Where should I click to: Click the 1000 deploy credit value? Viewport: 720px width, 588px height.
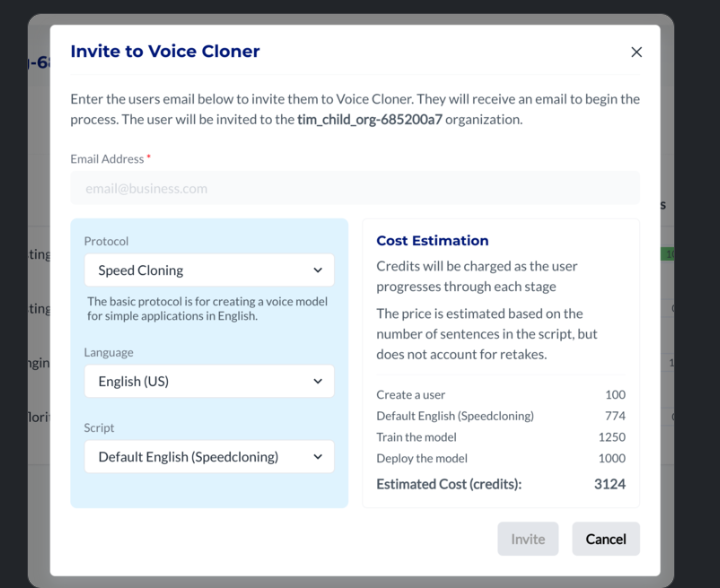point(612,458)
